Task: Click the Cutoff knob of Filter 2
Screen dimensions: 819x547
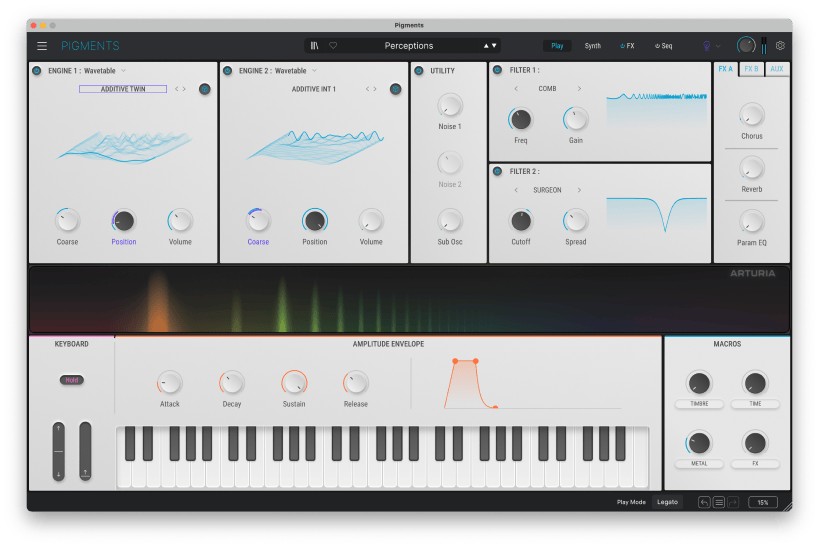Action: 521,221
